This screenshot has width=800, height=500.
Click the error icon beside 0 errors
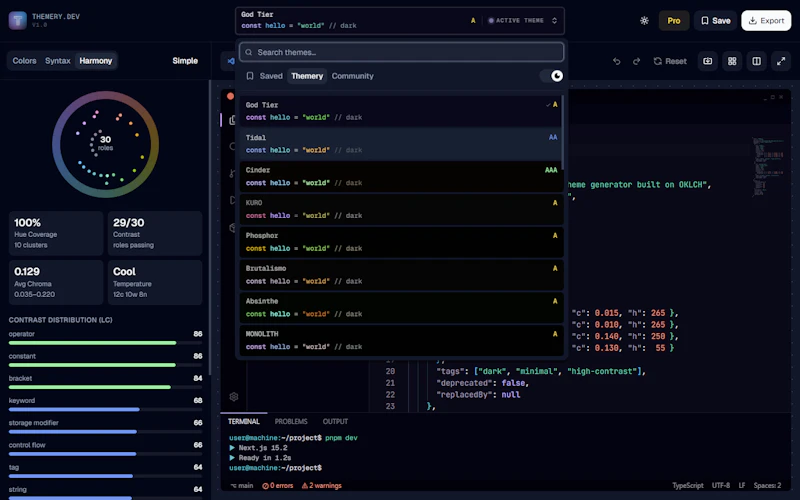(x=265, y=486)
